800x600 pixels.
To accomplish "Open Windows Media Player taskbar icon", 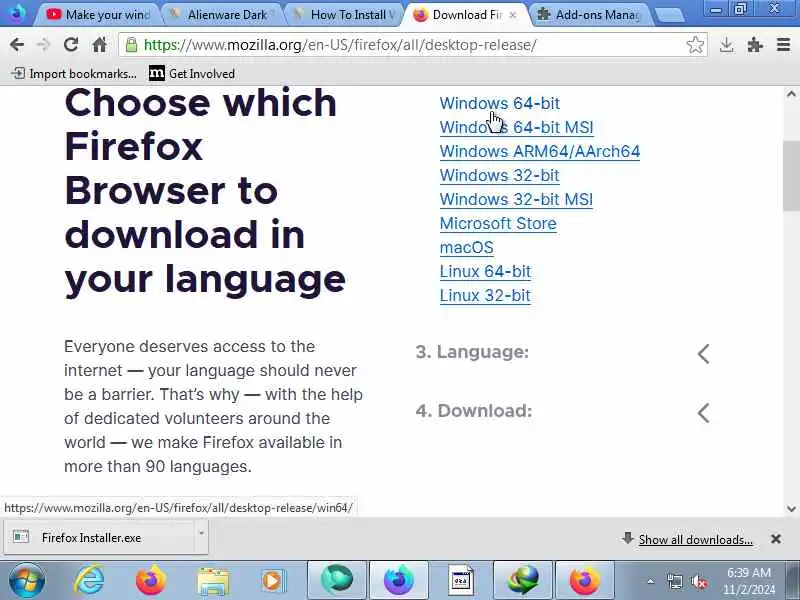I will pyautogui.click(x=274, y=581).
